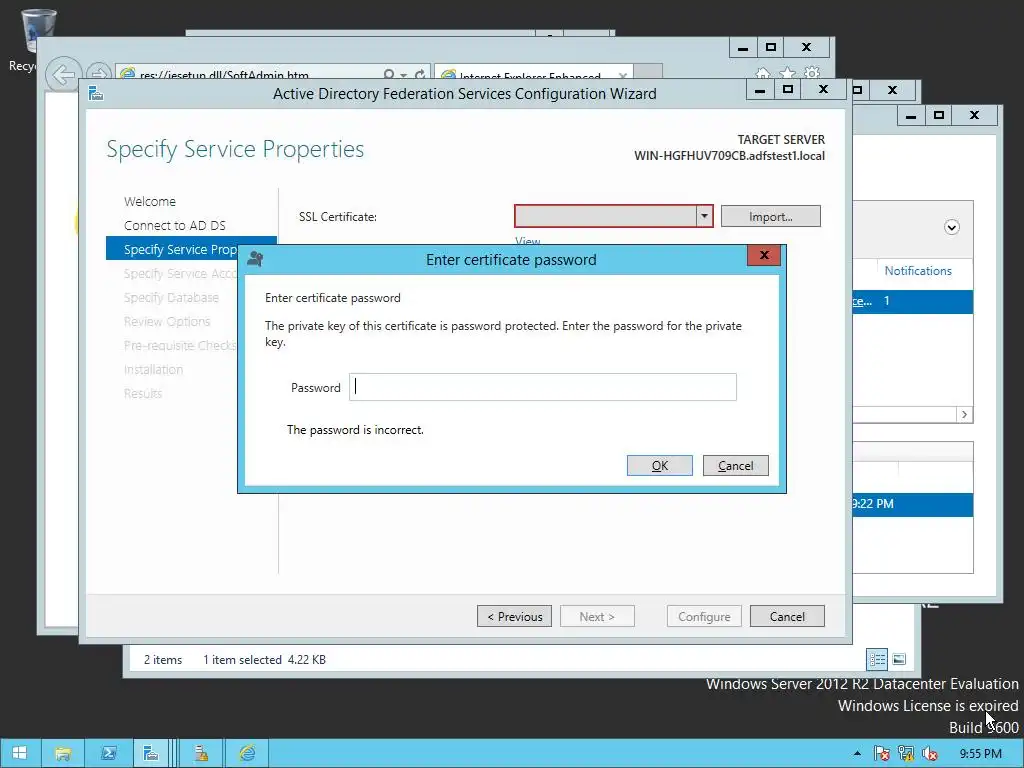Click the wizard's bottom Cancel button
This screenshot has width=1024, height=768.
pos(787,616)
